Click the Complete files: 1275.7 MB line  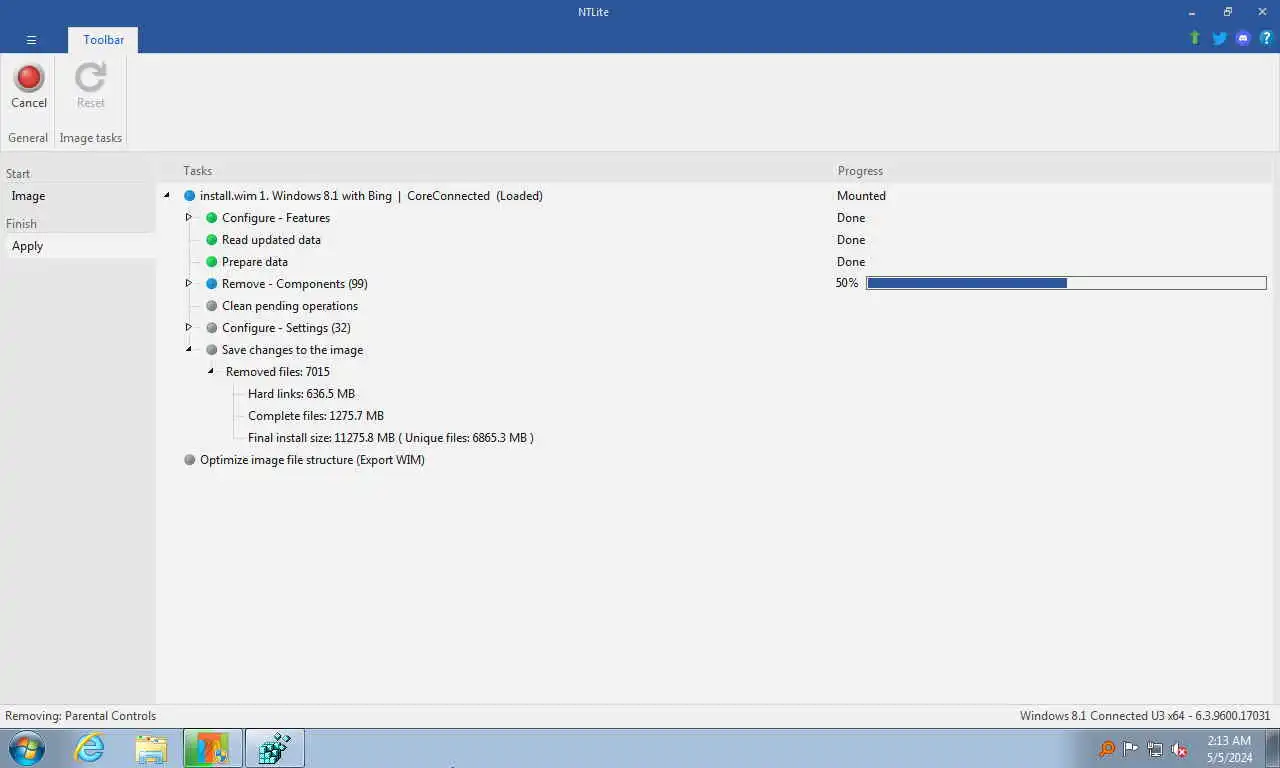[316, 416]
